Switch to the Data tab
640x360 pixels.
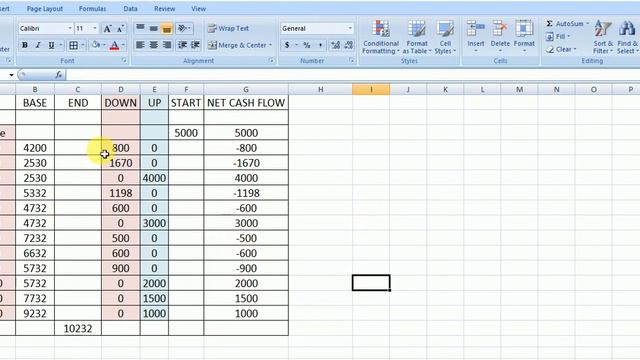130,9
